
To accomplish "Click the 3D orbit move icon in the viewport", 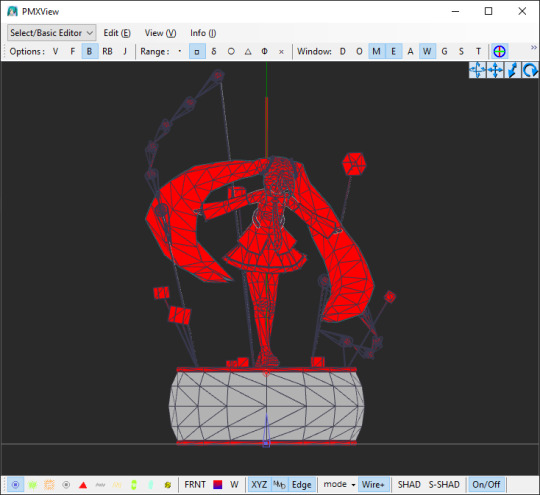I will pos(477,70).
